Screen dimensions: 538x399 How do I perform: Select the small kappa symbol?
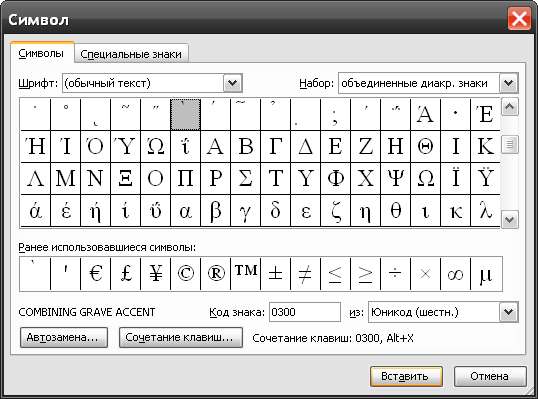coord(456,210)
